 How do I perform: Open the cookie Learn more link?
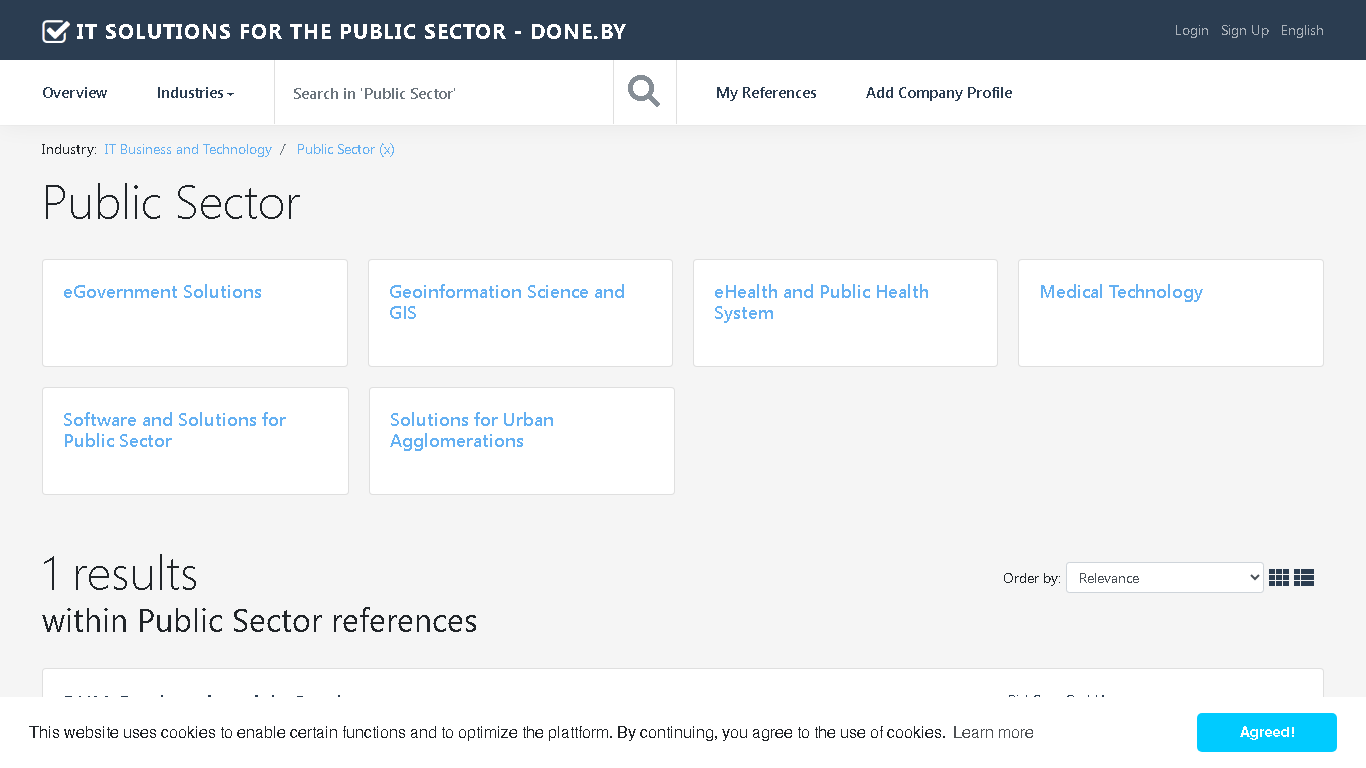[993, 733]
